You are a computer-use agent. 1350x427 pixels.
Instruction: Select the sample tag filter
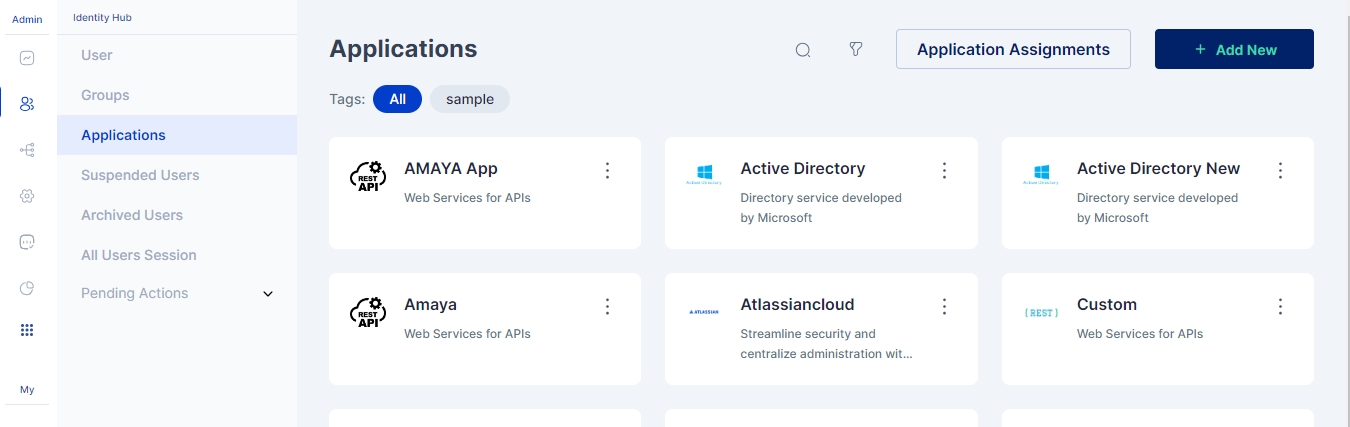click(469, 99)
